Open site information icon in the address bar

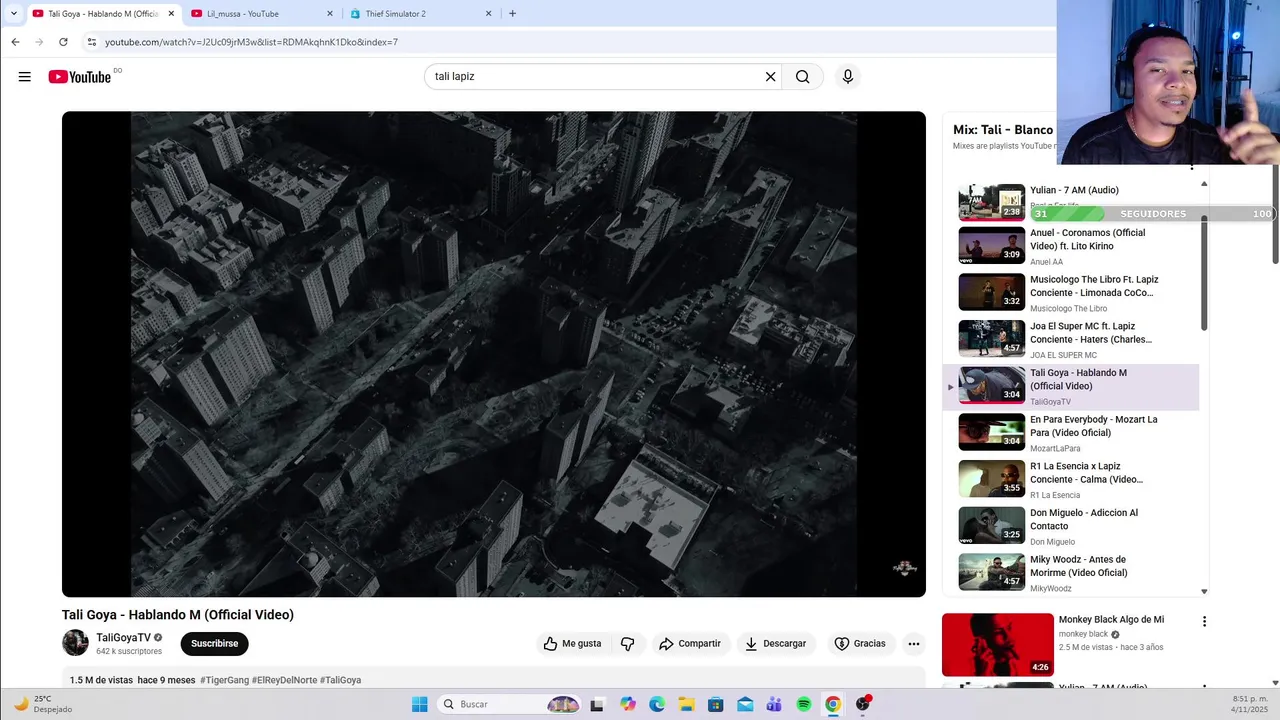92,42
